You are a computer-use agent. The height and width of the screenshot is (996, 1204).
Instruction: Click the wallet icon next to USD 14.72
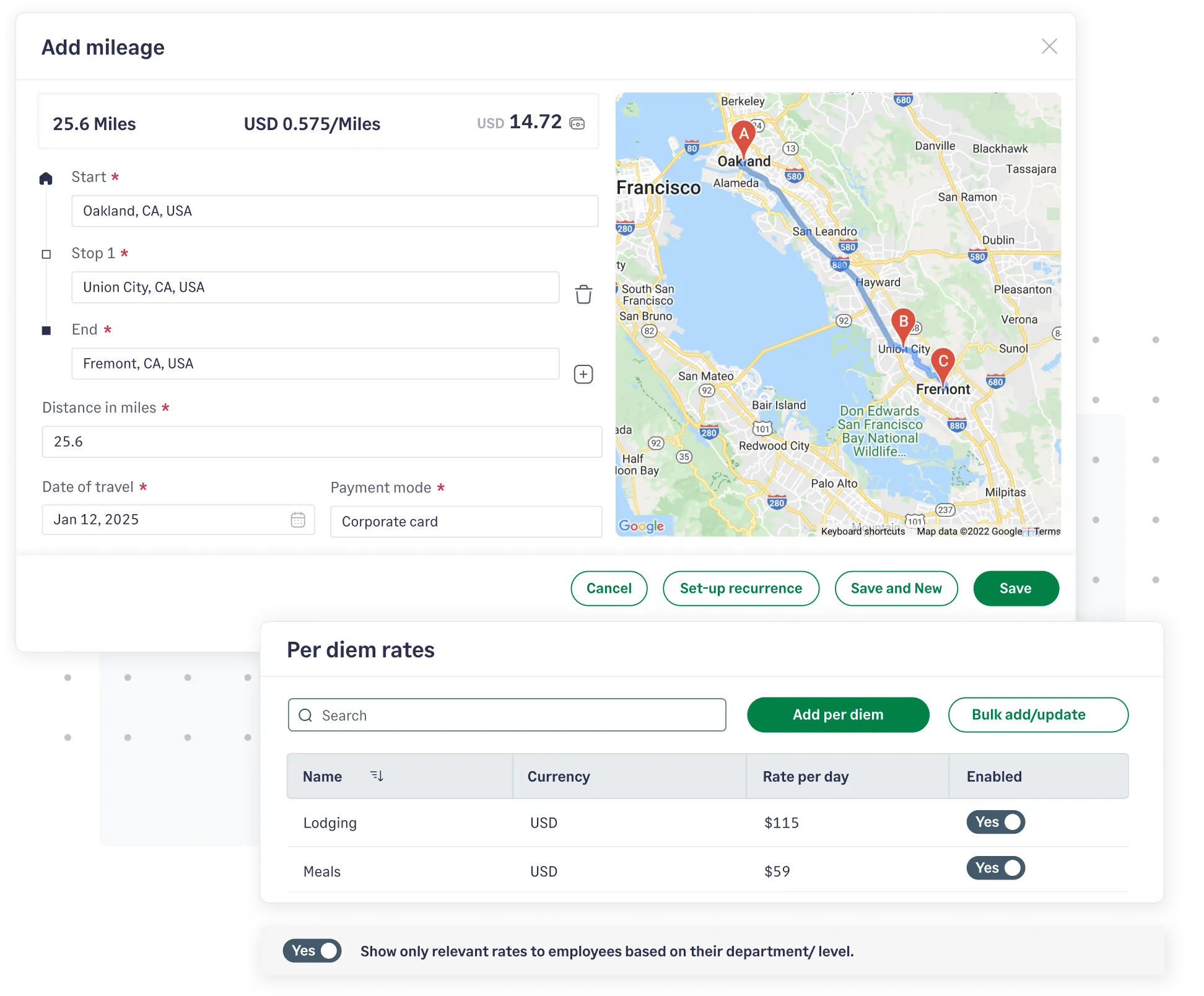pyautogui.click(x=578, y=123)
